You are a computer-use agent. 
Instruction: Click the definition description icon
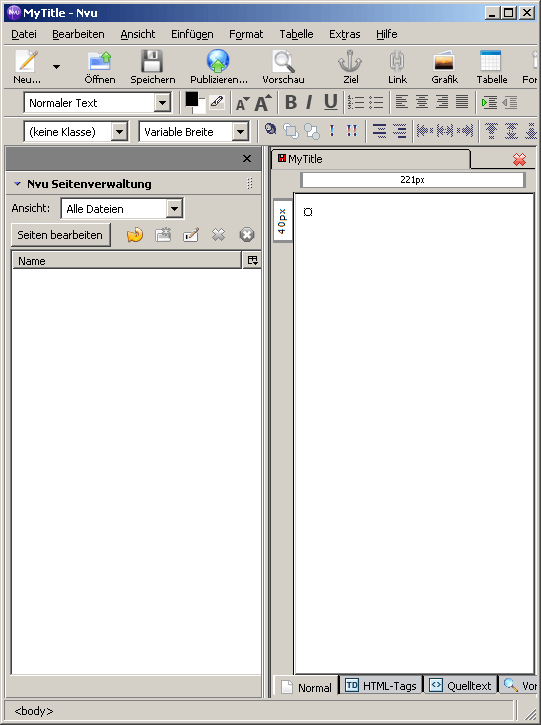(400, 131)
